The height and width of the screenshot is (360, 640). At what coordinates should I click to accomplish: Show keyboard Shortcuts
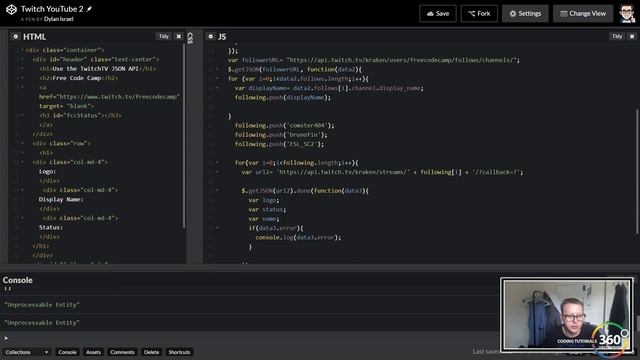[x=179, y=352]
